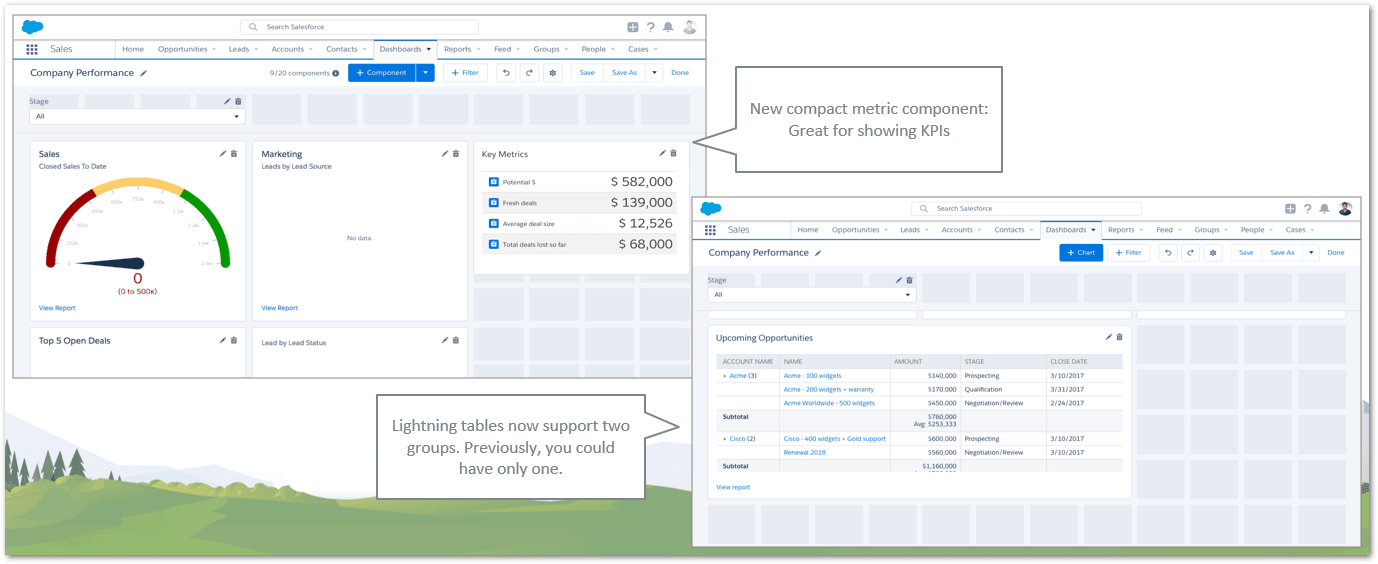Delete the Marketing widget with trash icon
The height and width of the screenshot is (564, 1378).
tap(456, 153)
